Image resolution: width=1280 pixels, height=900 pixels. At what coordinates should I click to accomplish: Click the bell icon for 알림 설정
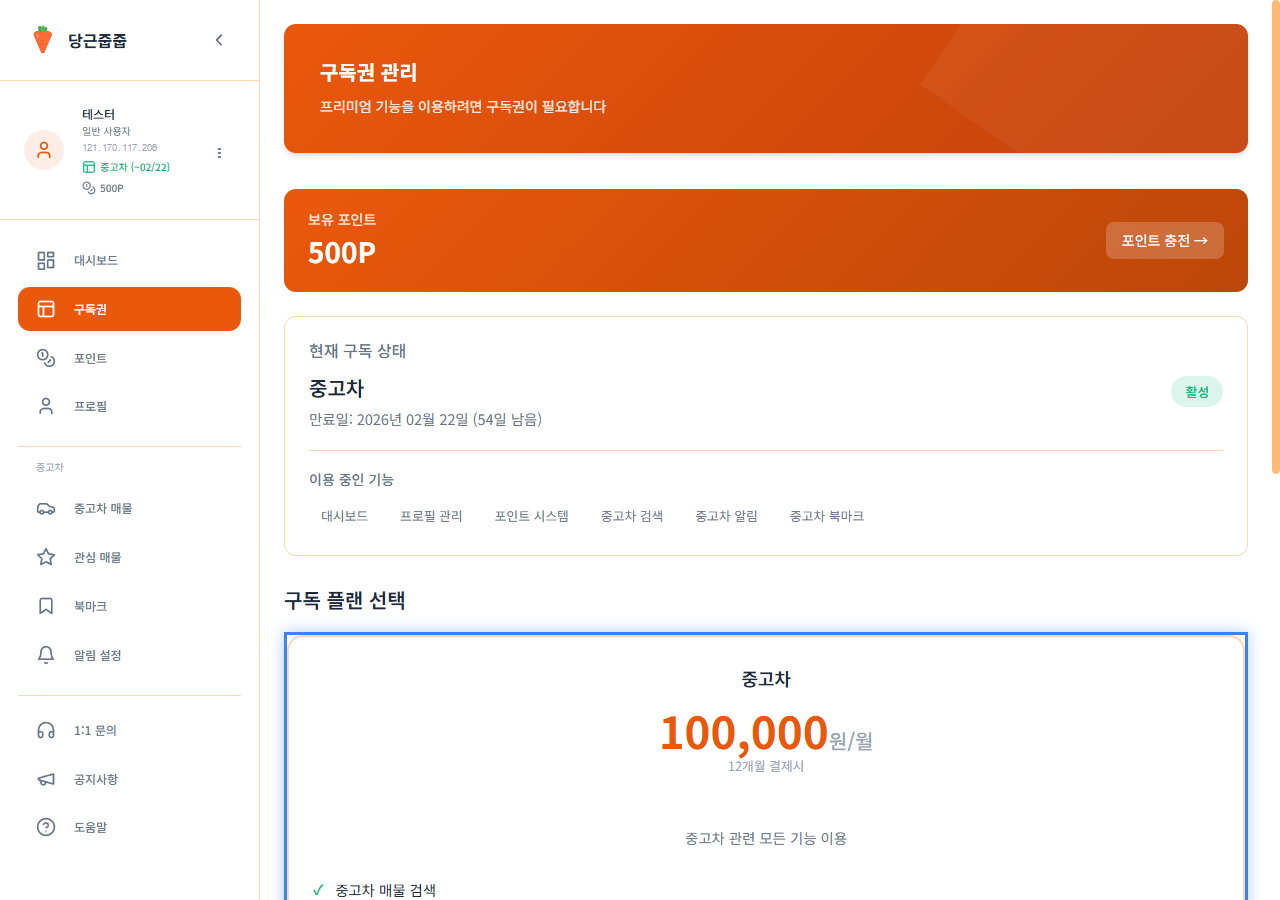point(45,655)
